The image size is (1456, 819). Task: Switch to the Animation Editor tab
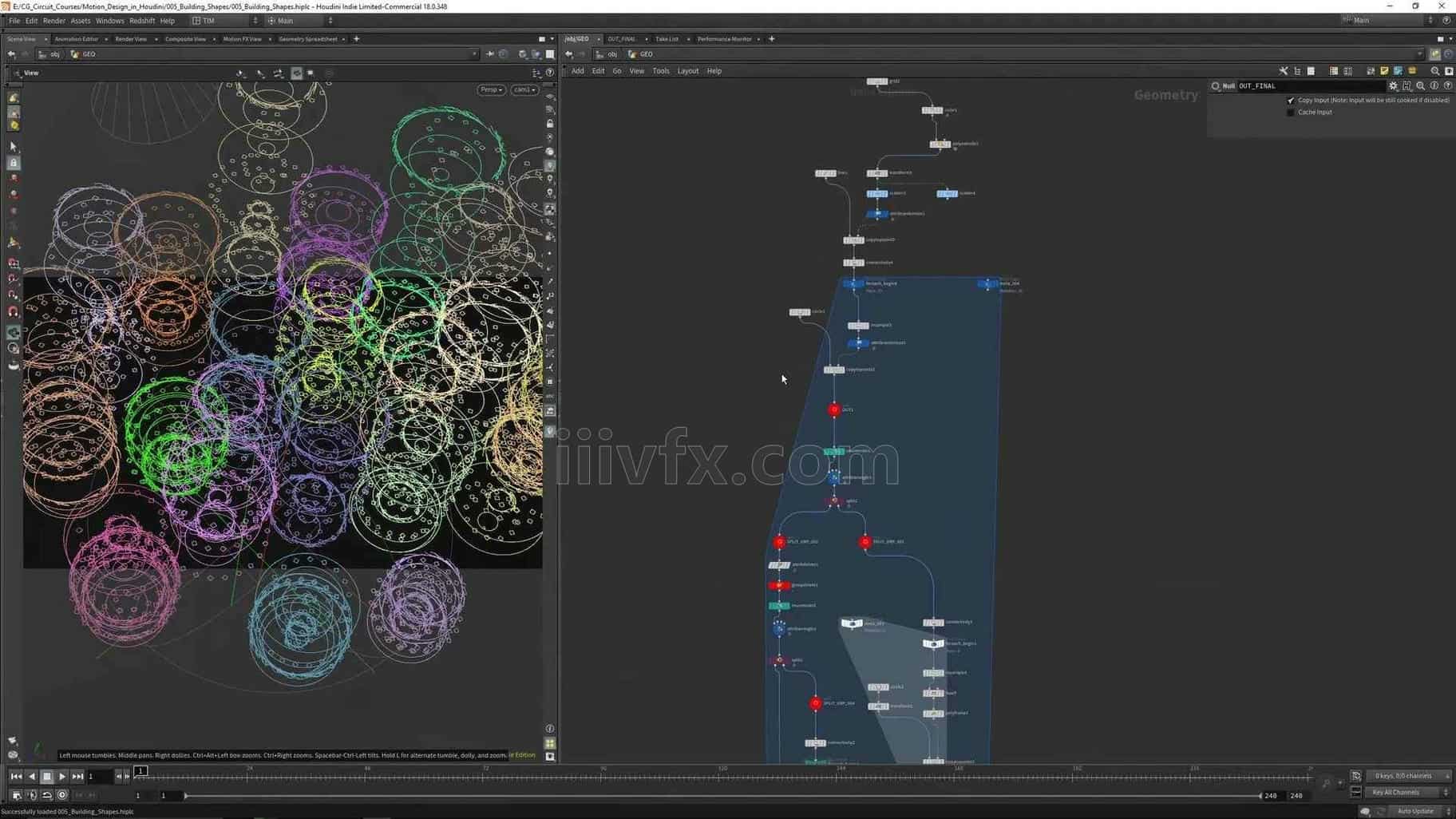point(77,39)
